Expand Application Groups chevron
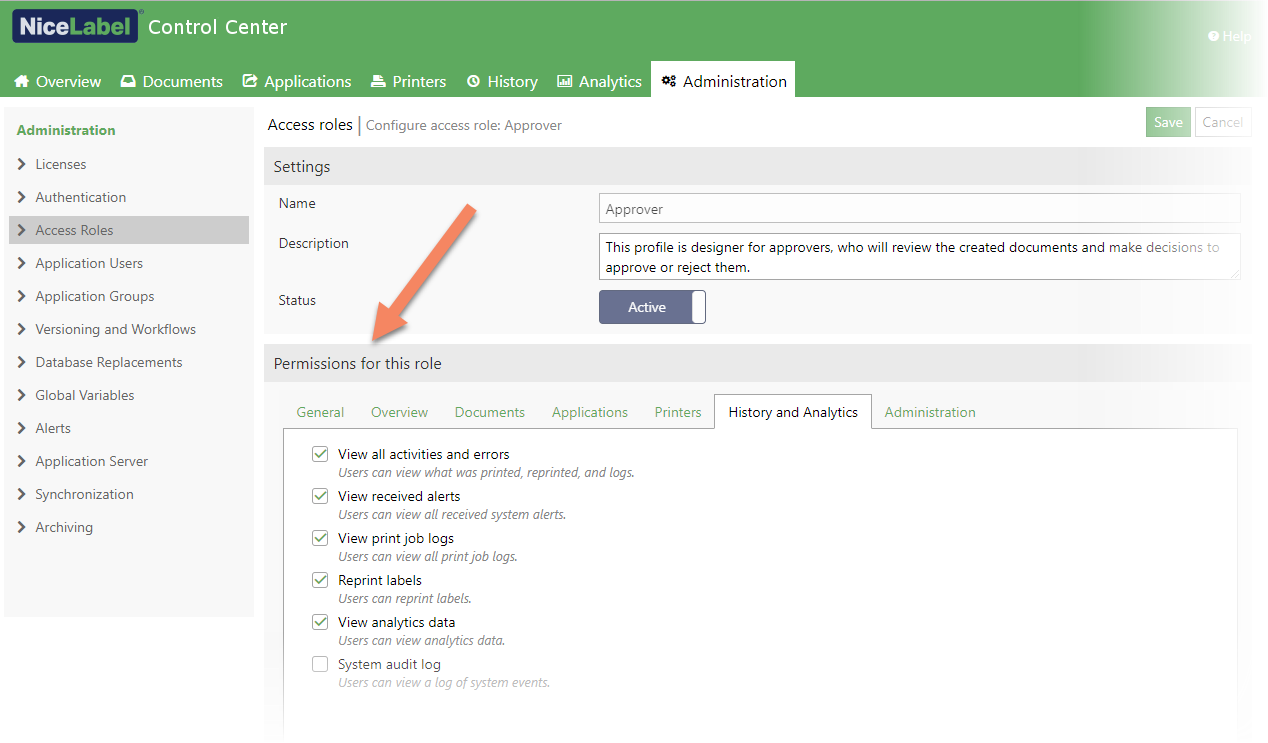 point(22,296)
